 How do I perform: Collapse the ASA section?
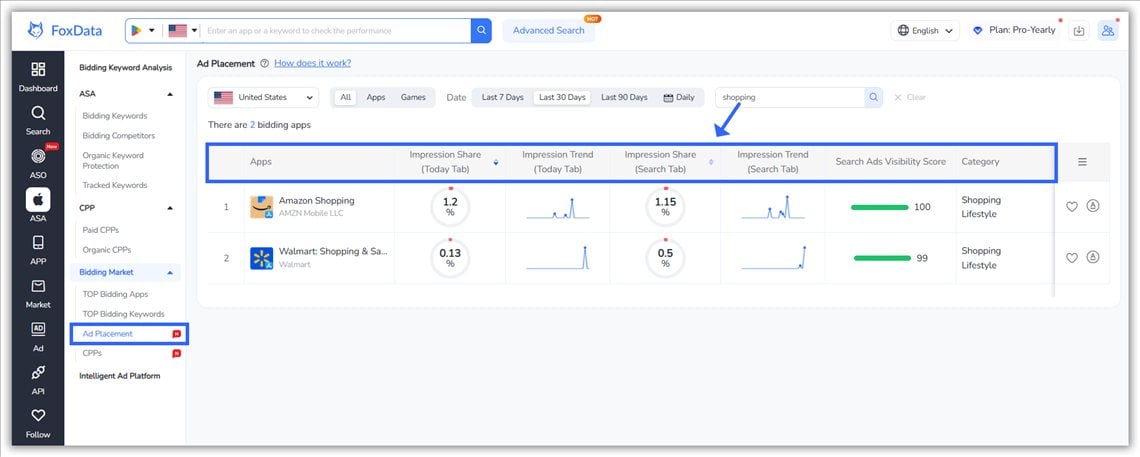click(x=170, y=94)
